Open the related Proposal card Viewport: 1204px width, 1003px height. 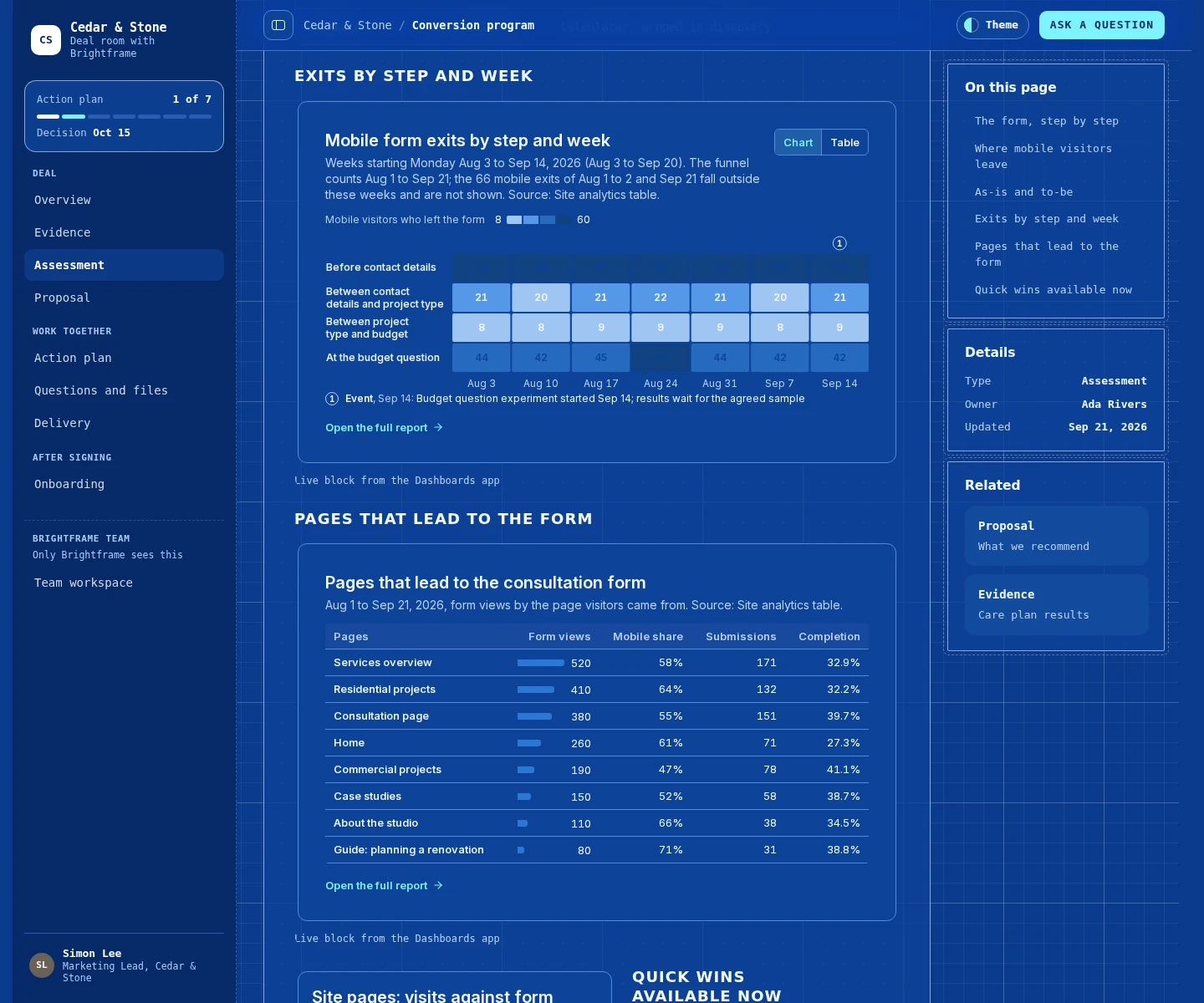coord(1057,536)
